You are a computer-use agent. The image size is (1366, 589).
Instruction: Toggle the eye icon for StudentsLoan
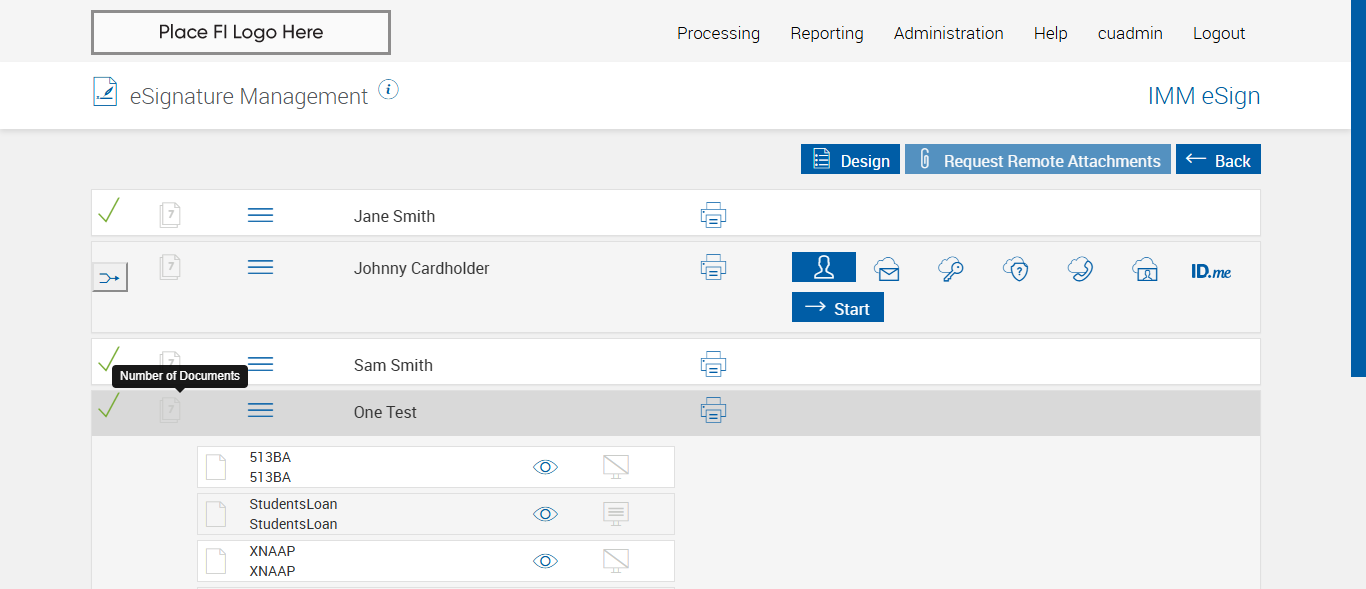(x=545, y=514)
